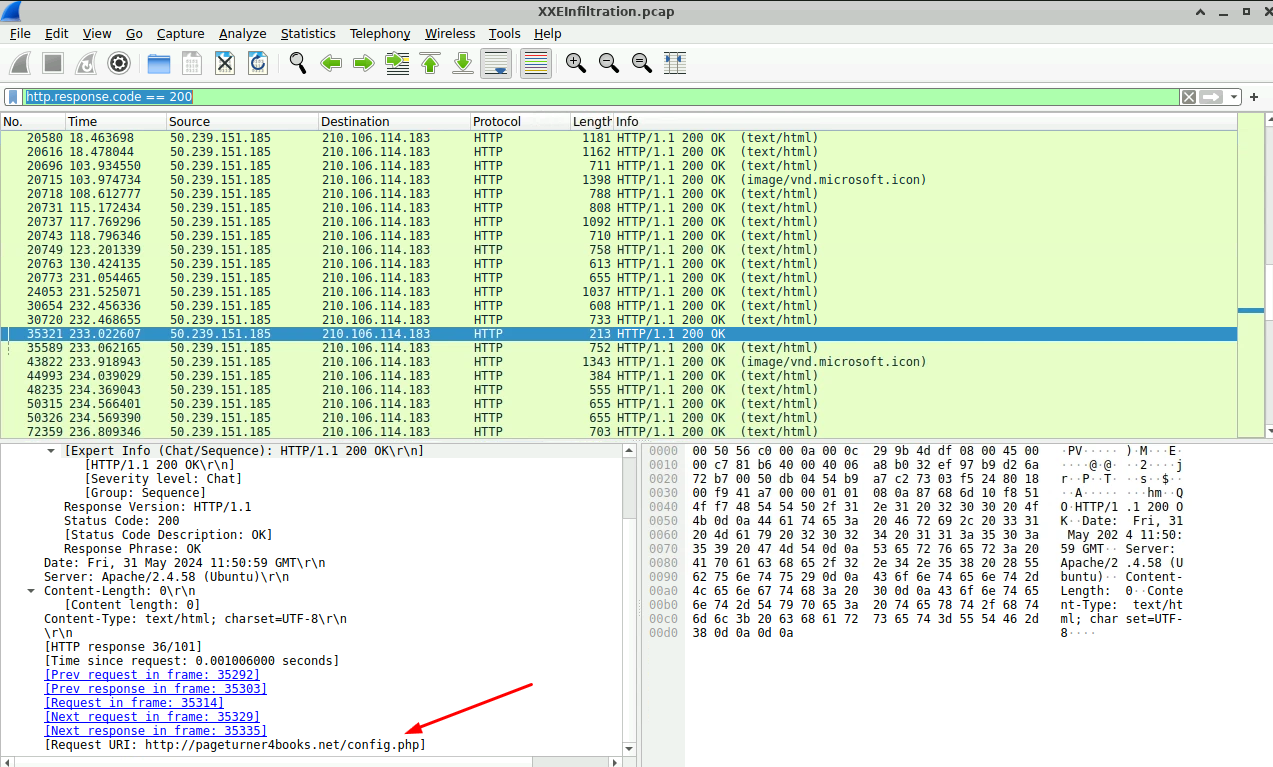This screenshot has height=767, width=1273.
Task: Open the Wireless menu
Action: click(x=450, y=33)
